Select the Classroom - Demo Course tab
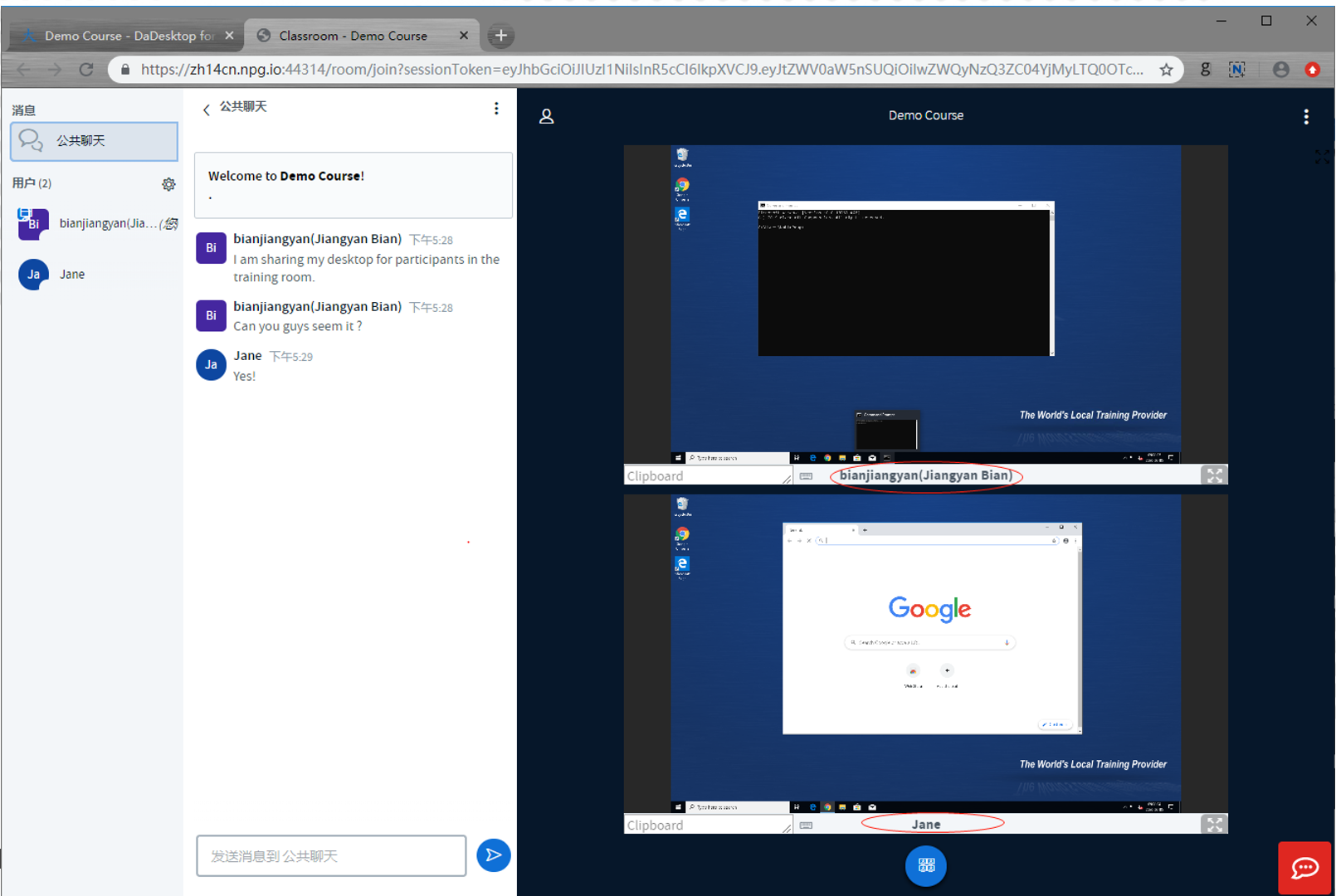The image size is (1336, 896). (x=354, y=36)
